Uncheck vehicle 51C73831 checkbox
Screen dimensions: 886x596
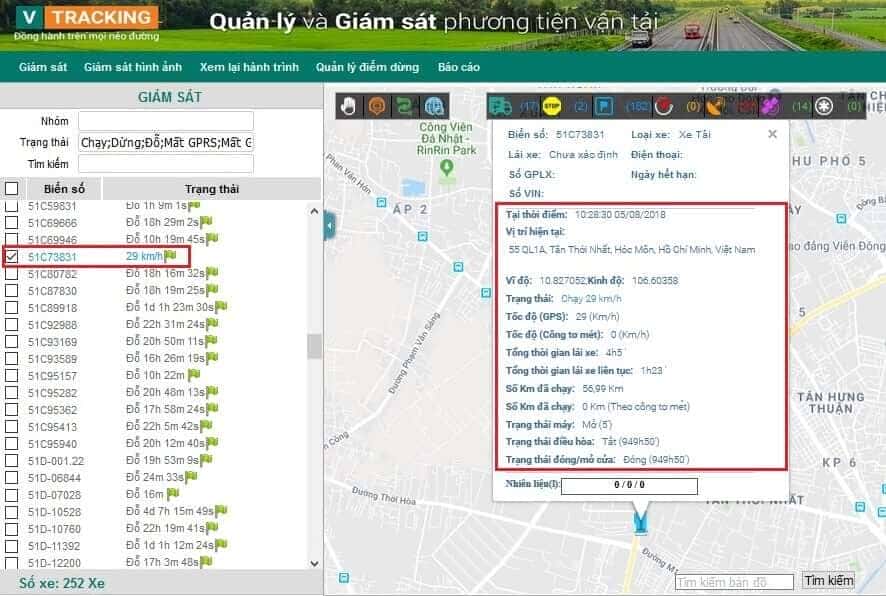click(x=11, y=256)
